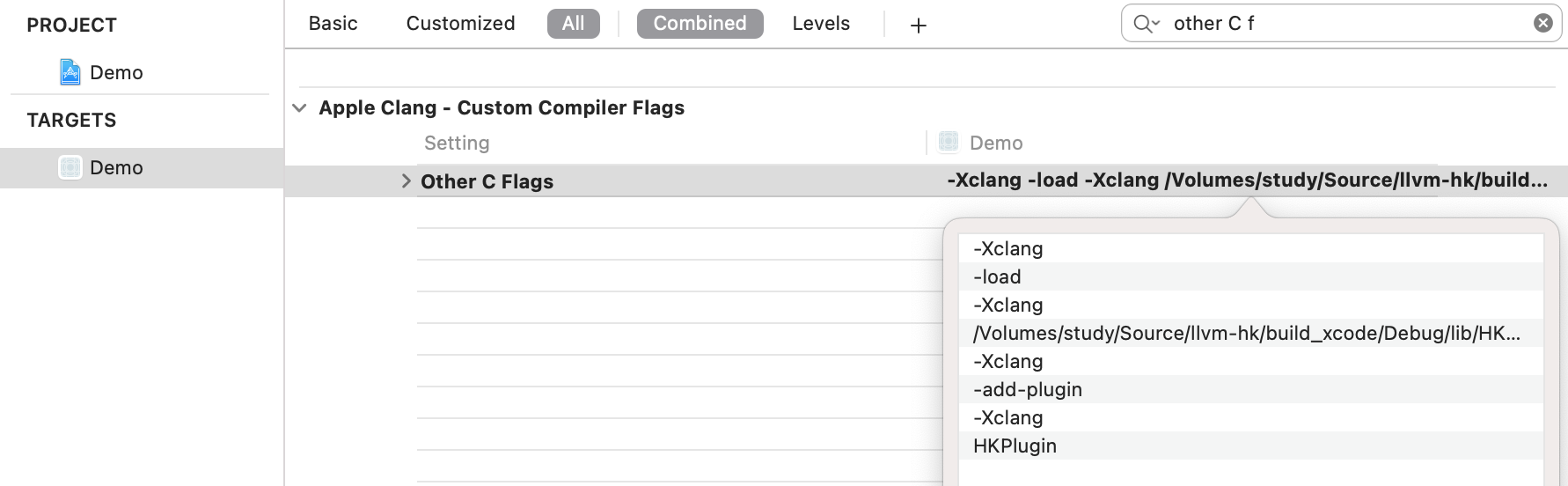
Task: Select the /Volumes/study/Source path entry
Action: (x=1250, y=333)
